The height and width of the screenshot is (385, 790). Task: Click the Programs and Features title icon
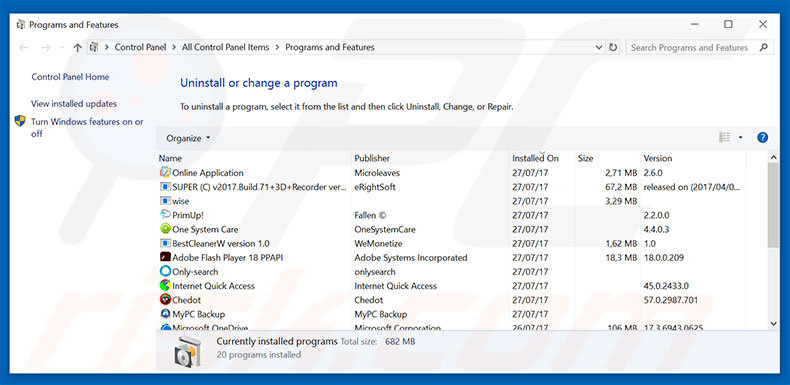(x=21, y=24)
